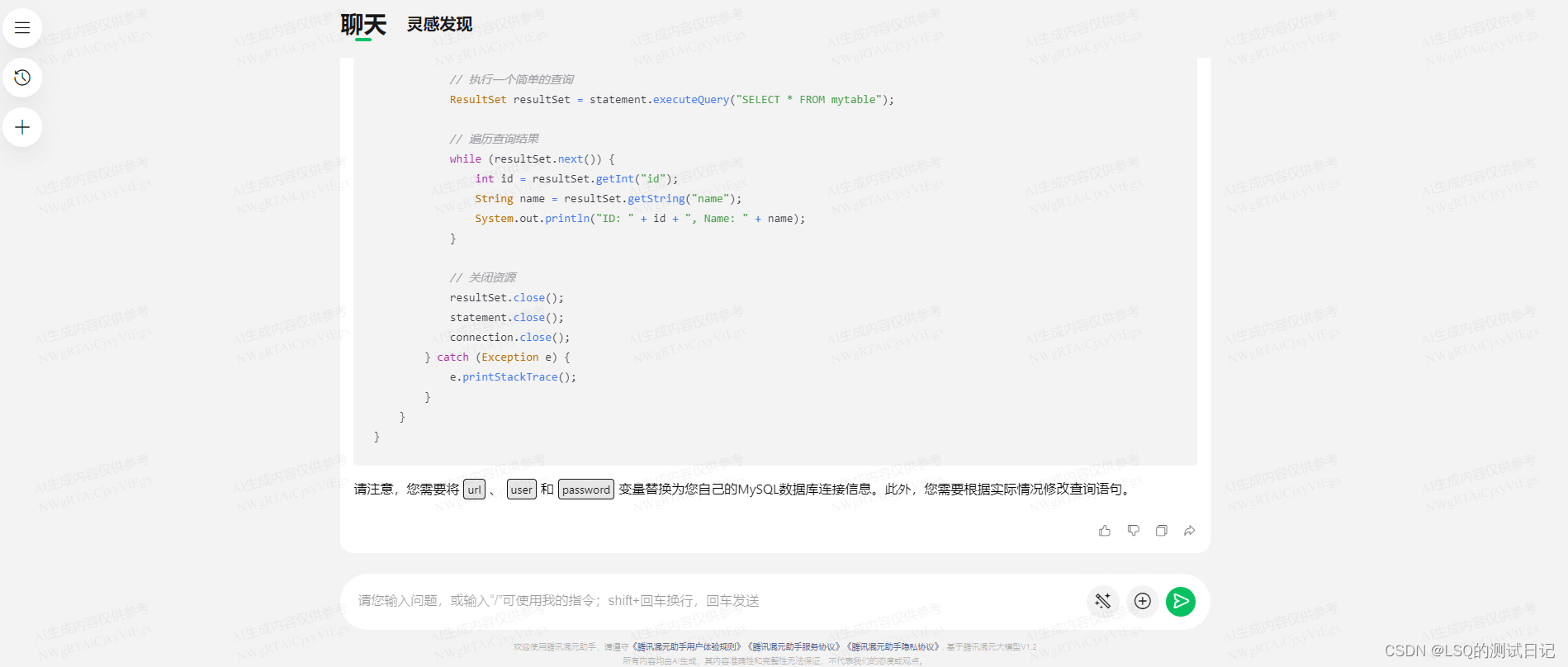Click the '// 遍历查询结果' comment
1568x667 pixels.
point(495,140)
